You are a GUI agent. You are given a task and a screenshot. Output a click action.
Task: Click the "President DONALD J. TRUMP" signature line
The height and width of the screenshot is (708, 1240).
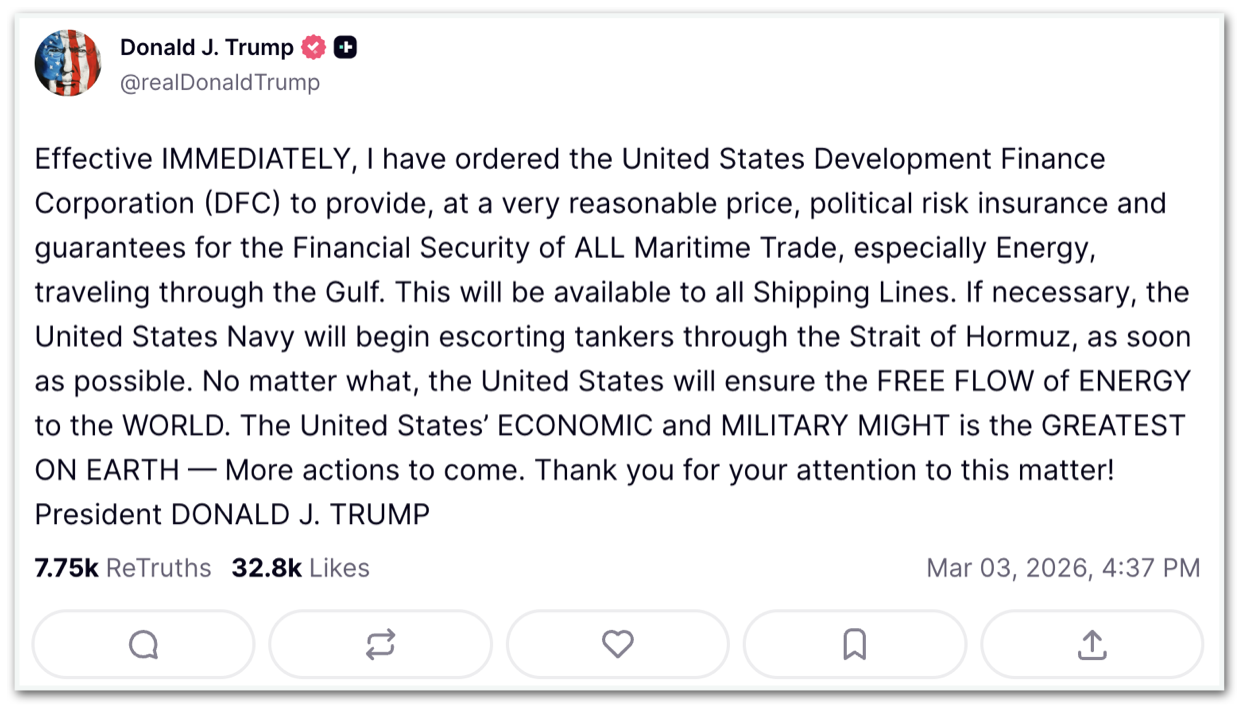click(232, 514)
